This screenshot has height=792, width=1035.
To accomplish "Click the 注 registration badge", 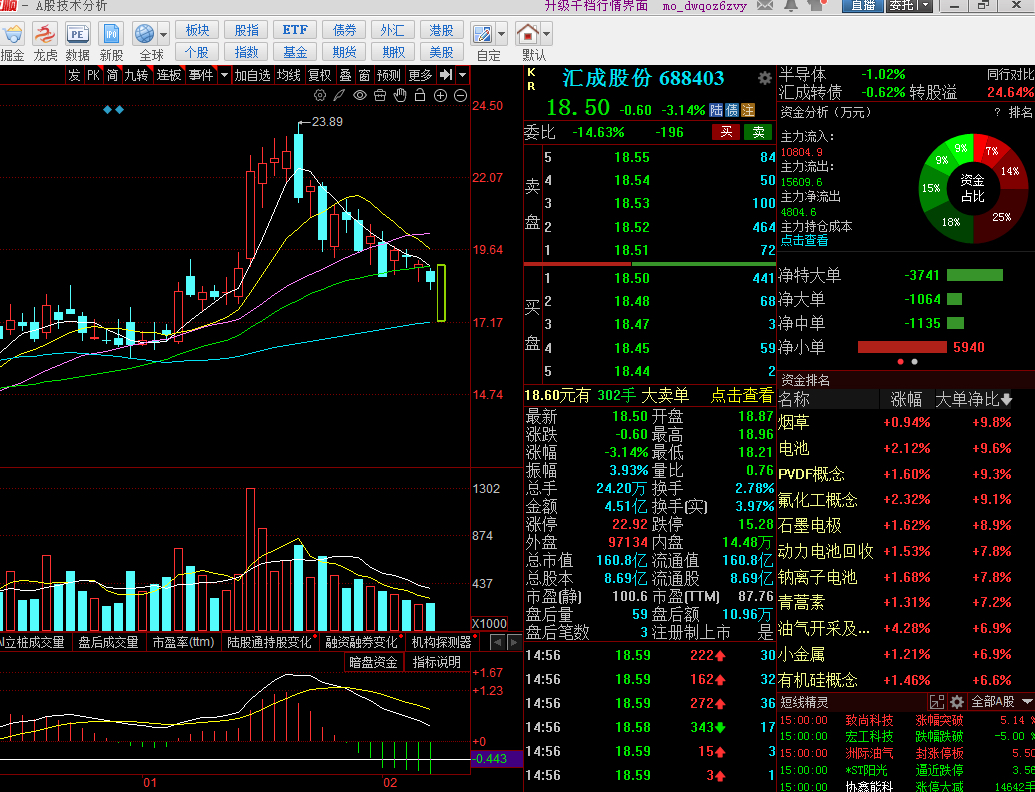I will (x=748, y=110).
